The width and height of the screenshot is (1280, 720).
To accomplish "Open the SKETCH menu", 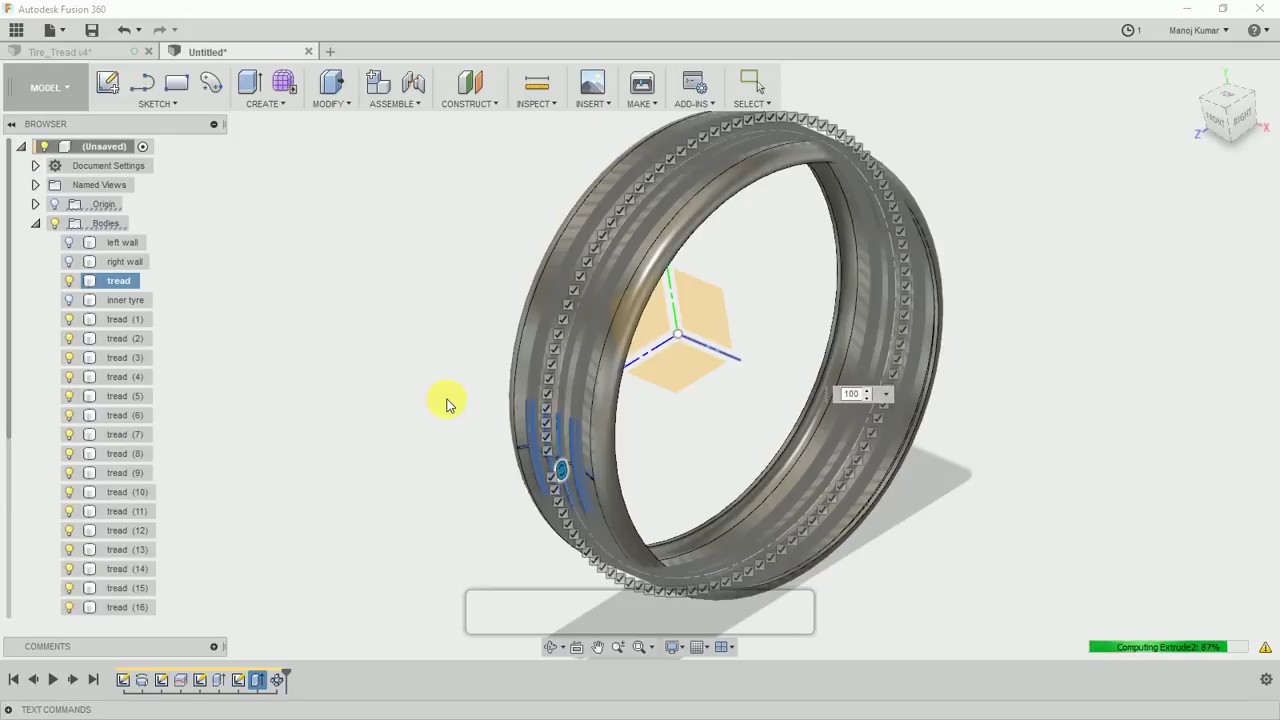I will [158, 104].
